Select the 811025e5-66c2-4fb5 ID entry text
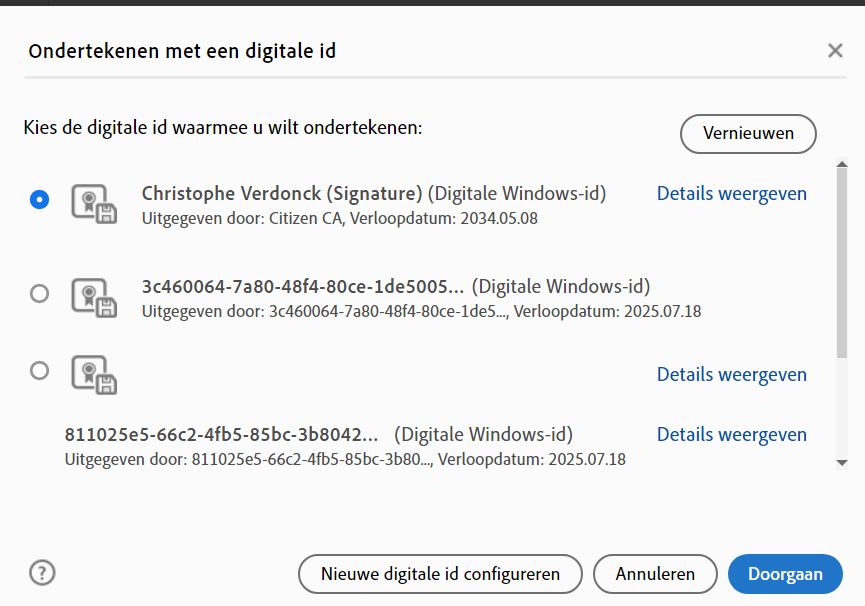 [x=222, y=435]
